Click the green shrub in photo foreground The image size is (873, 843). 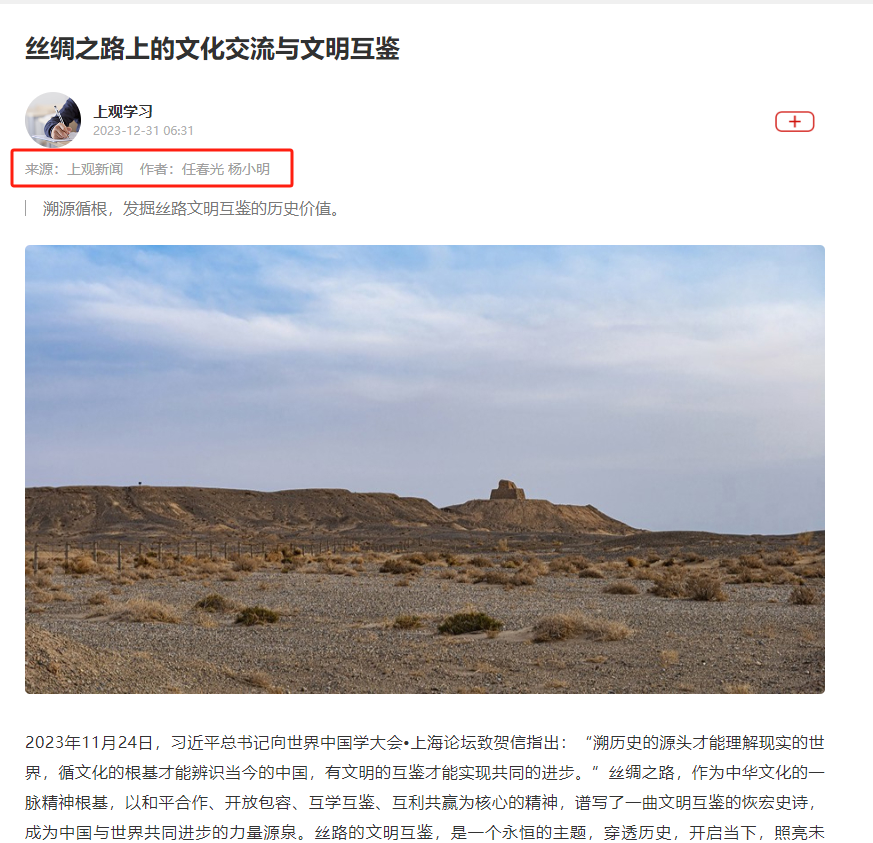469,623
